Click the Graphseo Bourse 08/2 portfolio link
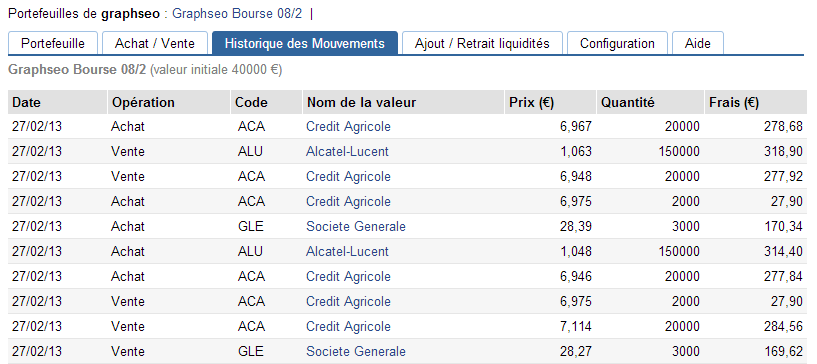 237,14
